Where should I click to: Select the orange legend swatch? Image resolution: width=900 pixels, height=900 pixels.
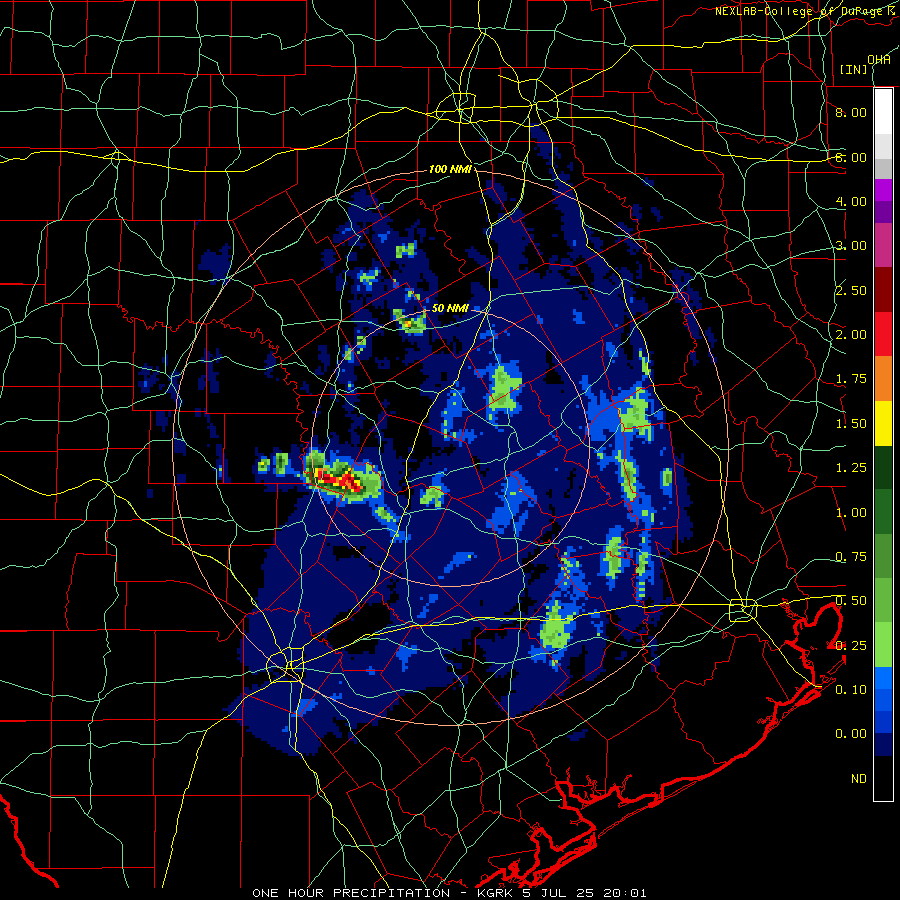pyautogui.click(x=883, y=379)
